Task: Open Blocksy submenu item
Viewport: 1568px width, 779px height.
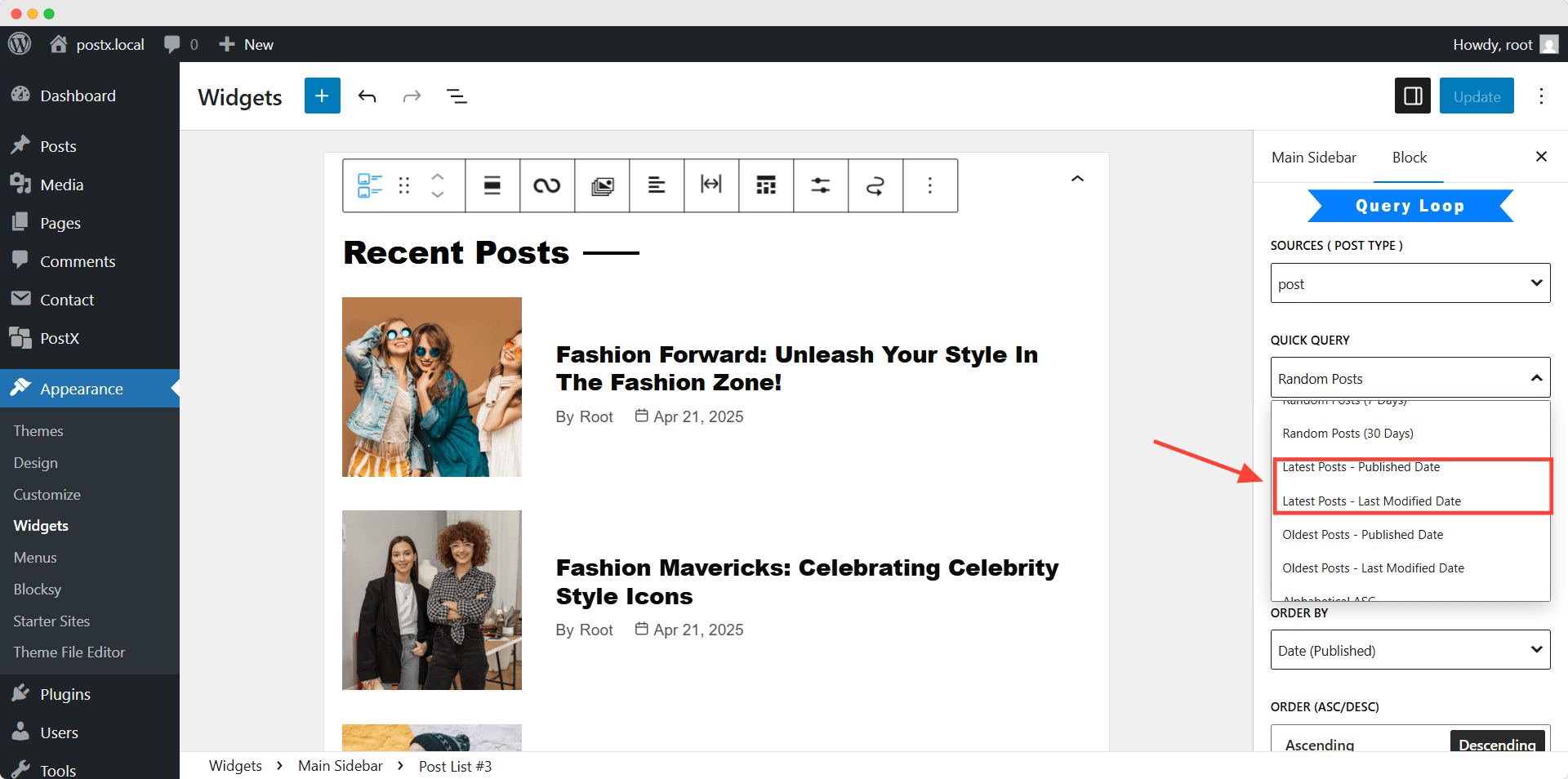Action: [38, 590]
